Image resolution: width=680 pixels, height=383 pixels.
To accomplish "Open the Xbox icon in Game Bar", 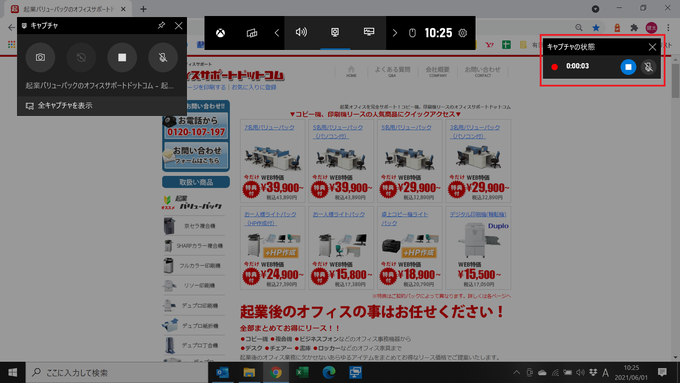I will pyautogui.click(x=220, y=33).
